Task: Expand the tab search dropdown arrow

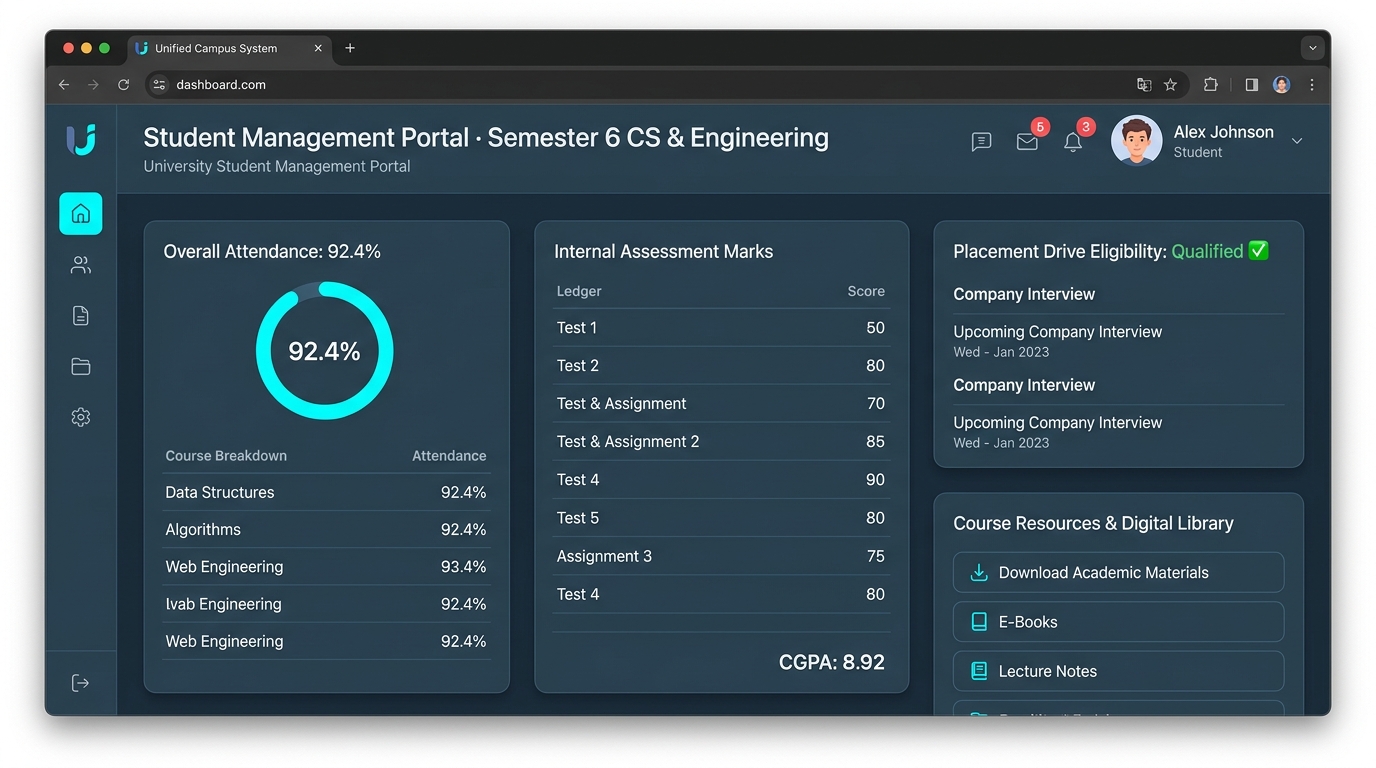Action: tap(1313, 48)
